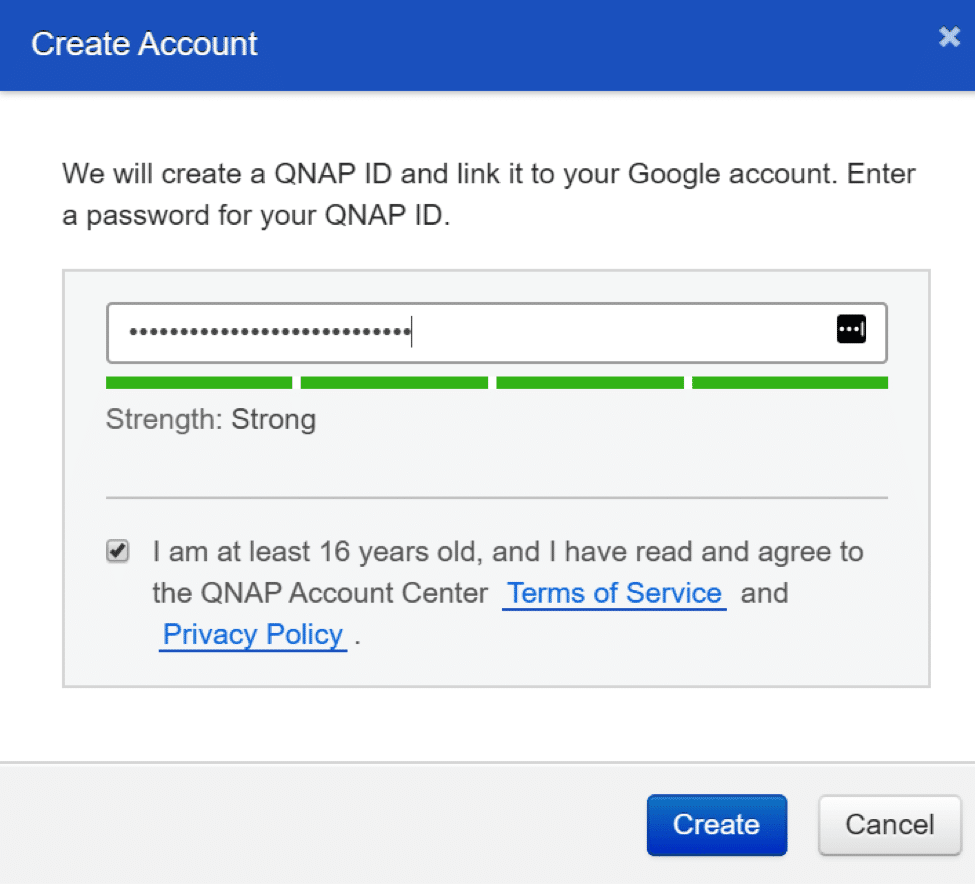
Task: Focus the QNAP ID password field
Action: [496, 333]
